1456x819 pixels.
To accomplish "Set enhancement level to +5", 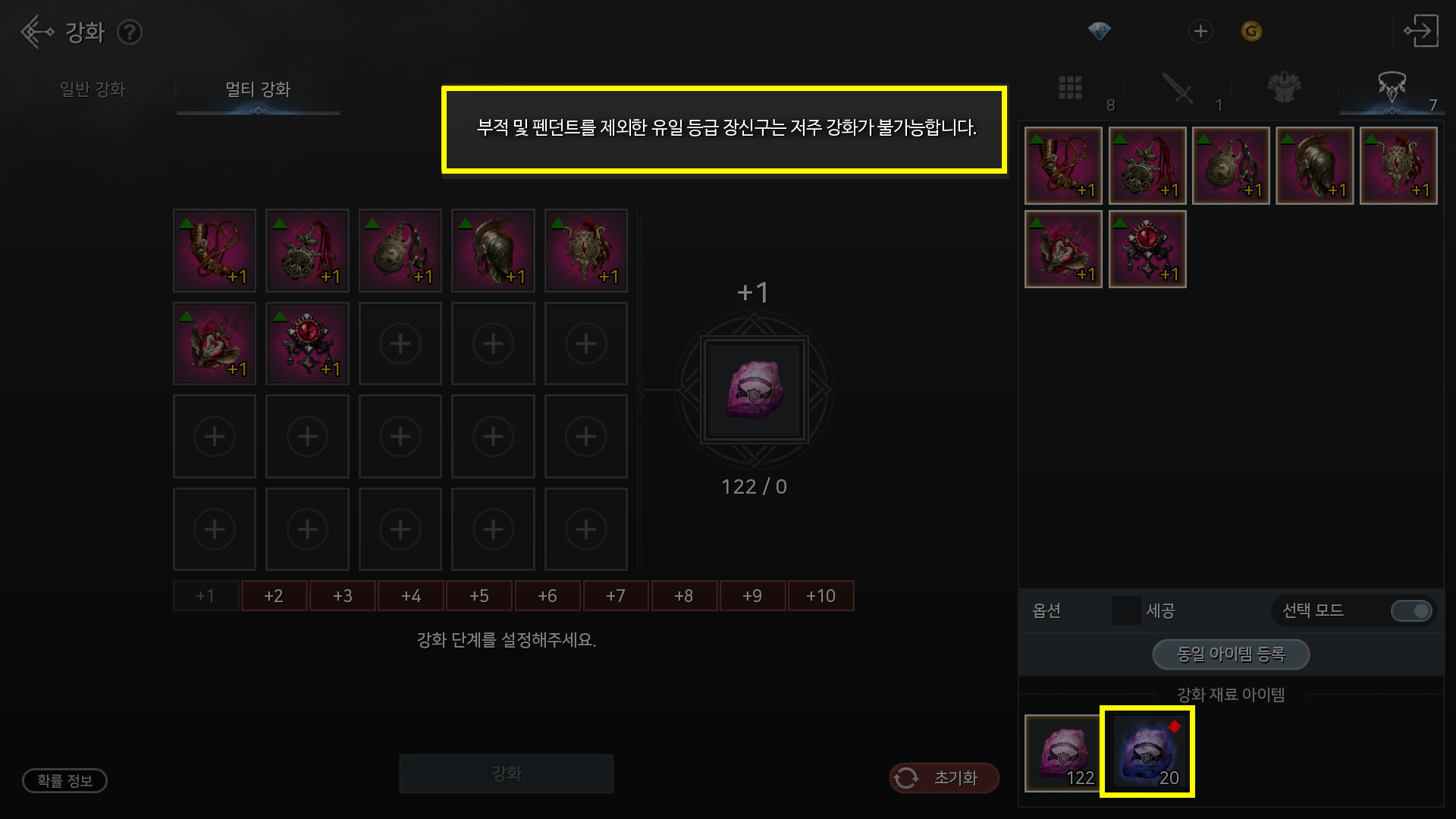I will (x=479, y=596).
